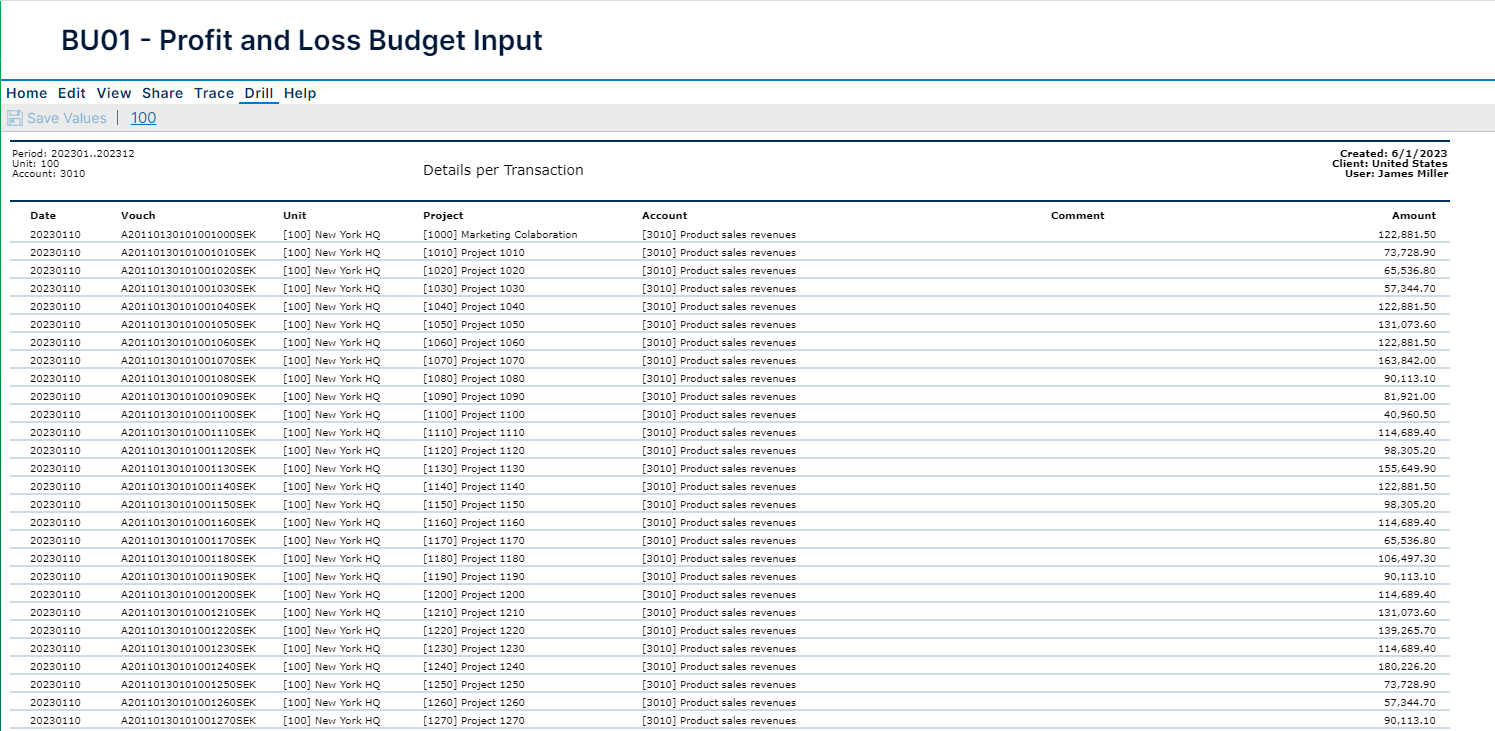Sort the table by the Amount column
The height and width of the screenshot is (731, 1495).
[x=1414, y=215]
